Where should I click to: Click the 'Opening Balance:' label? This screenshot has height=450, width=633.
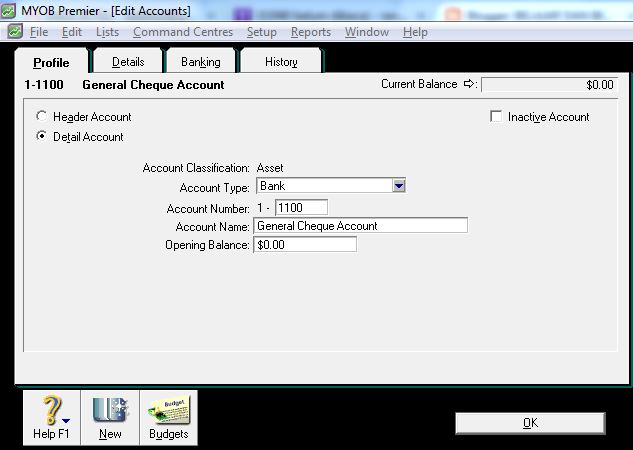click(207, 245)
